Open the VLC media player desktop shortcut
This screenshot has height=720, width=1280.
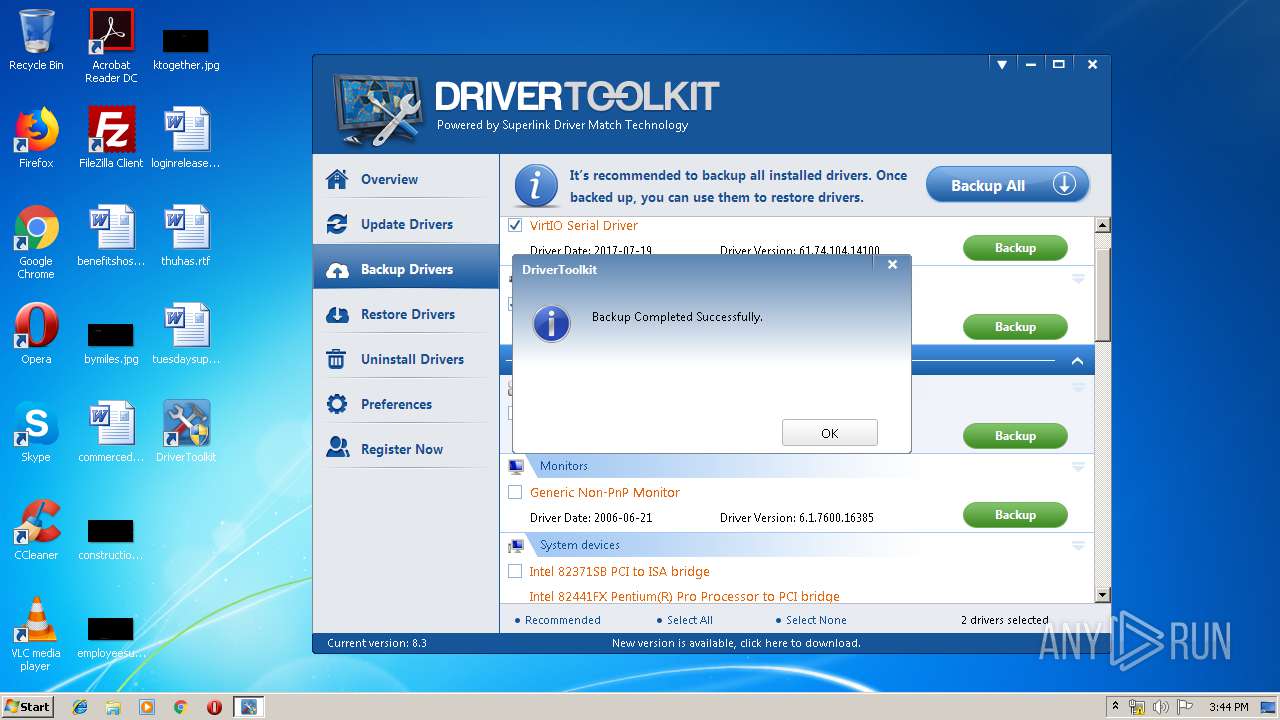coord(36,634)
